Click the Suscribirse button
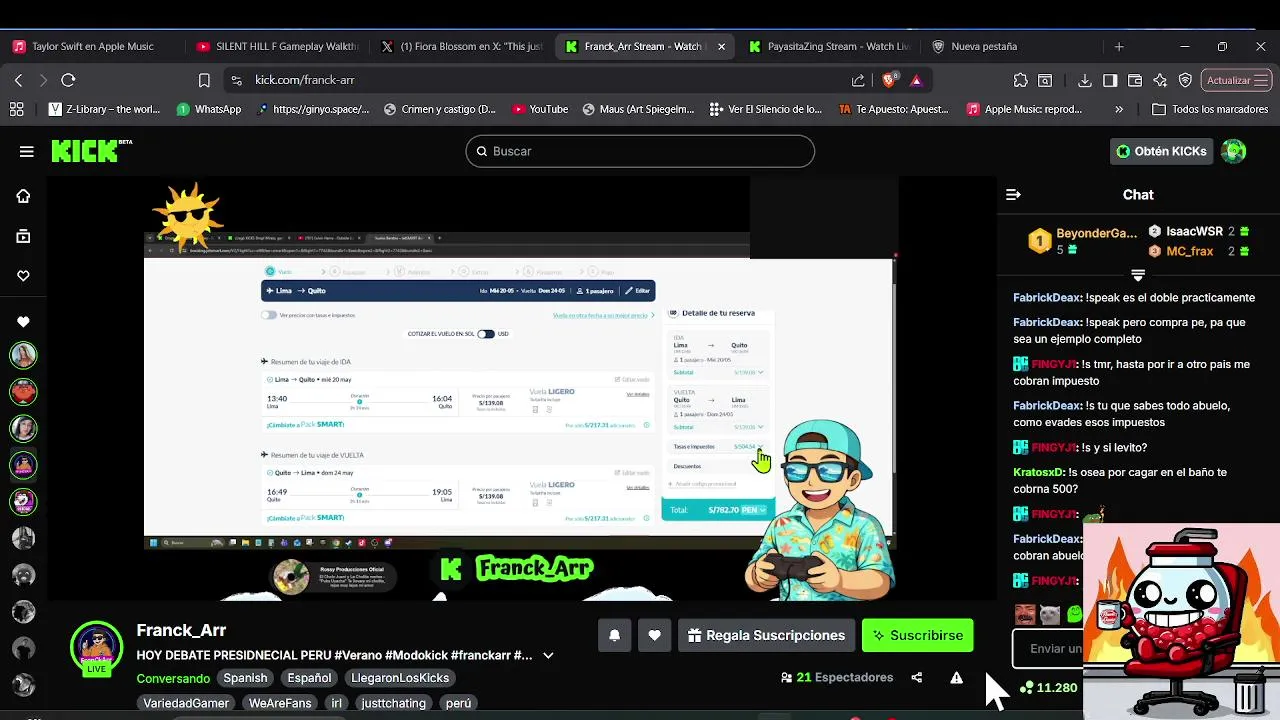 point(917,635)
